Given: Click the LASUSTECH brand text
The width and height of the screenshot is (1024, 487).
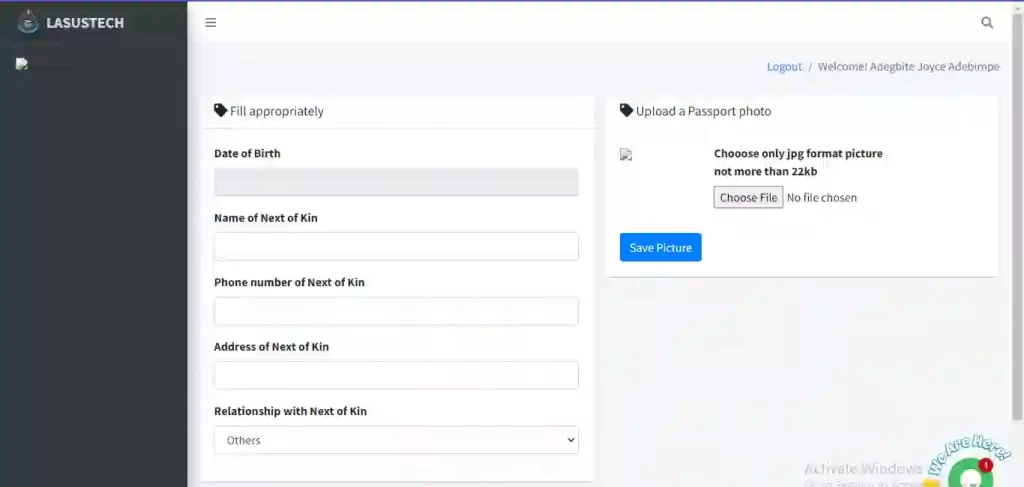Looking at the screenshot, I should 85,24.
